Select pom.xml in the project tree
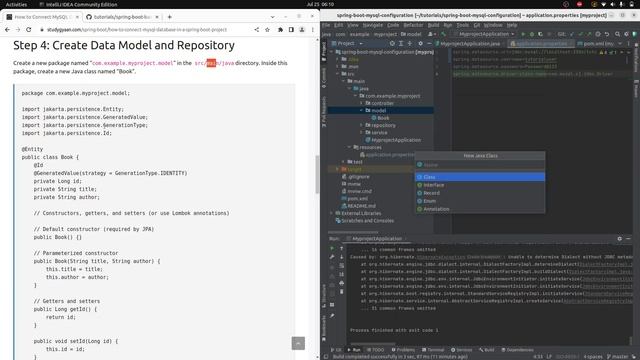This screenshot has width=640, height=360. click(354, 198)
